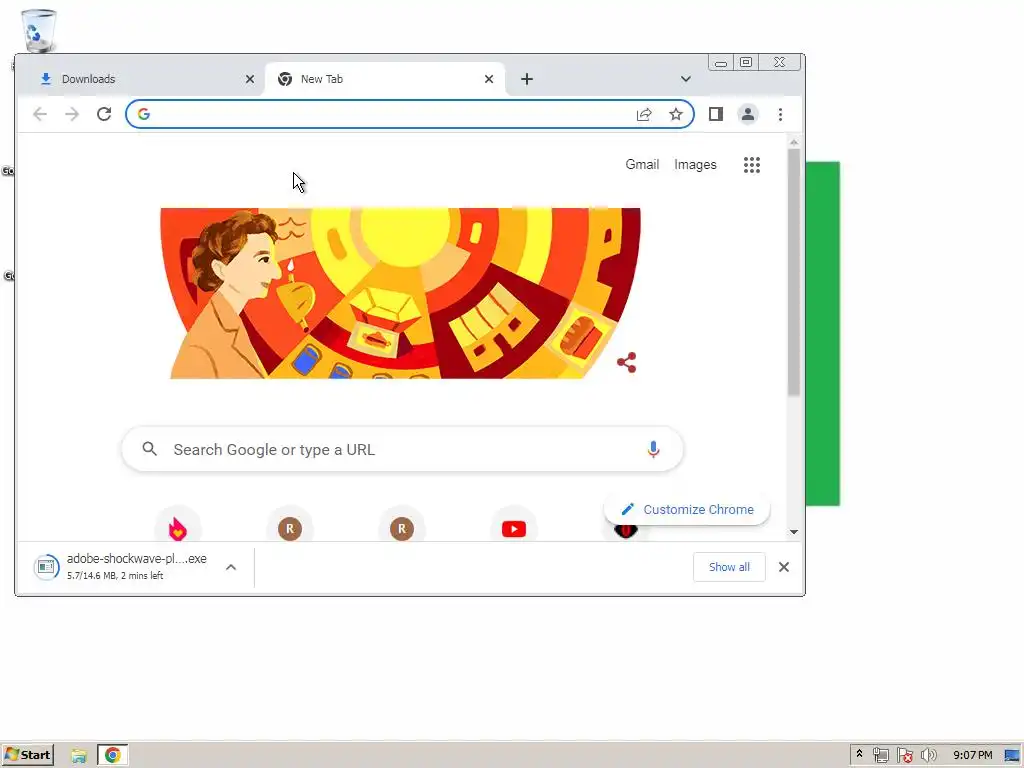The height and width of the screenshot is (768, 1024).
Task: Open a new tab with plus button
Action: [x=527, y=79]
